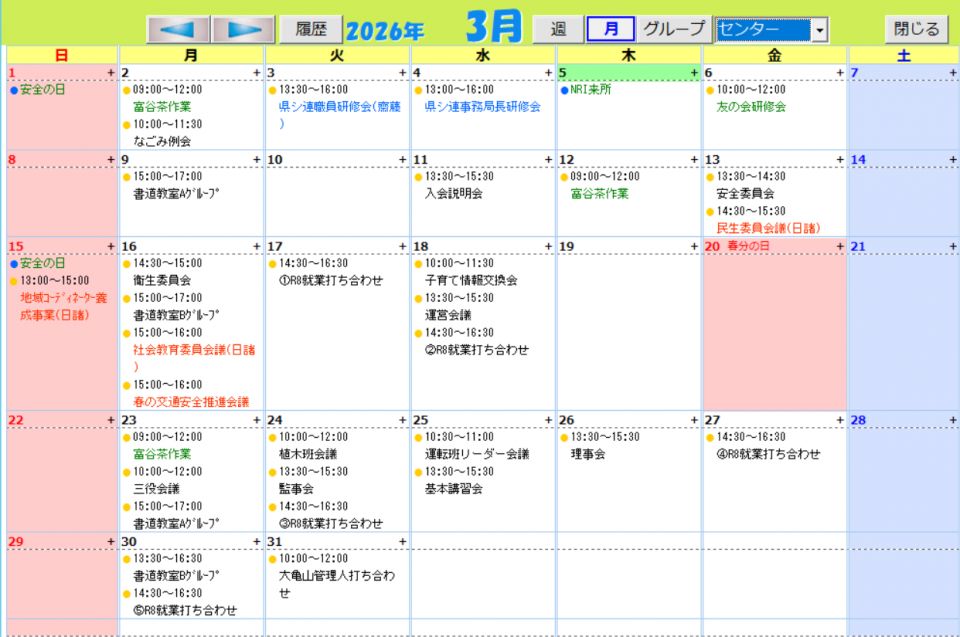Add event with plus on March 28

tap(953, 421)
